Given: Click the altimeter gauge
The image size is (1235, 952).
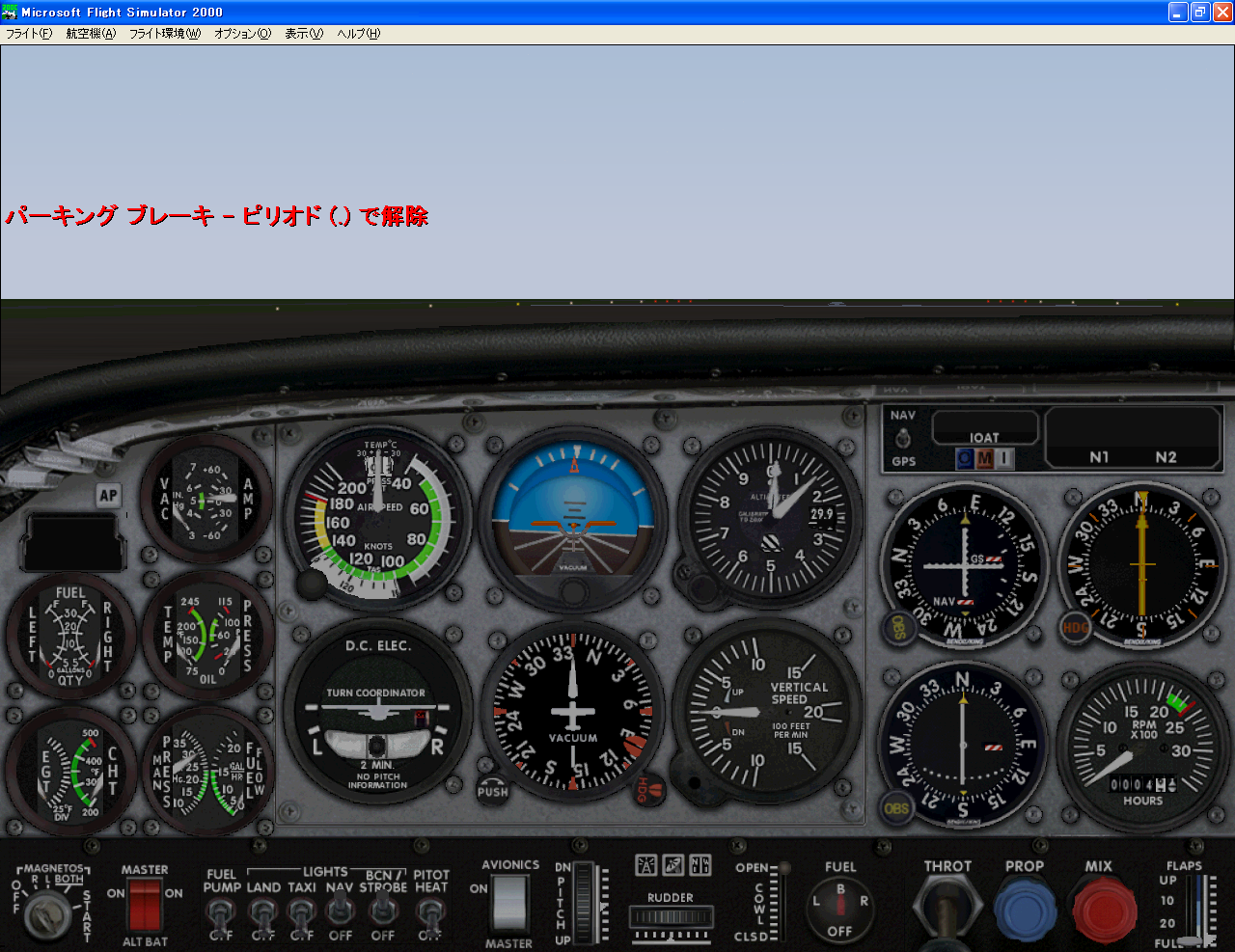Looking at the screenshot, I should click(769, 521).
